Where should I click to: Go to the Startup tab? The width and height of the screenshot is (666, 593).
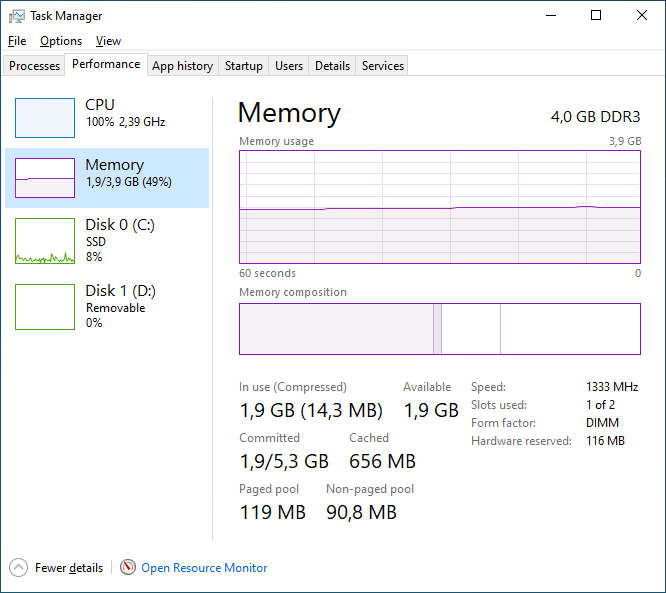pyautogui.click(x=243, y=66)
